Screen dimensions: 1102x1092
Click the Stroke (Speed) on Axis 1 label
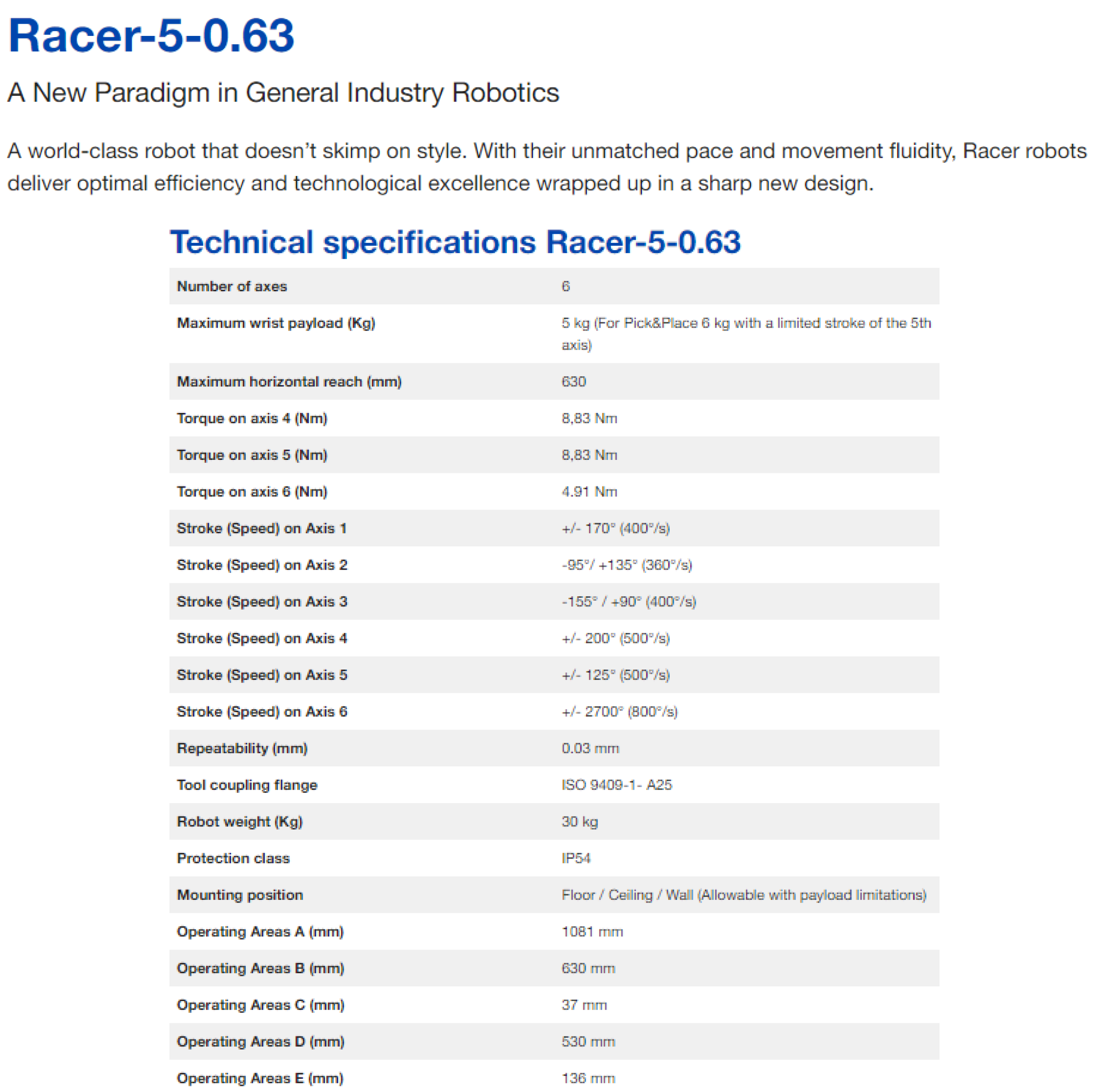(x=261, y=528)
